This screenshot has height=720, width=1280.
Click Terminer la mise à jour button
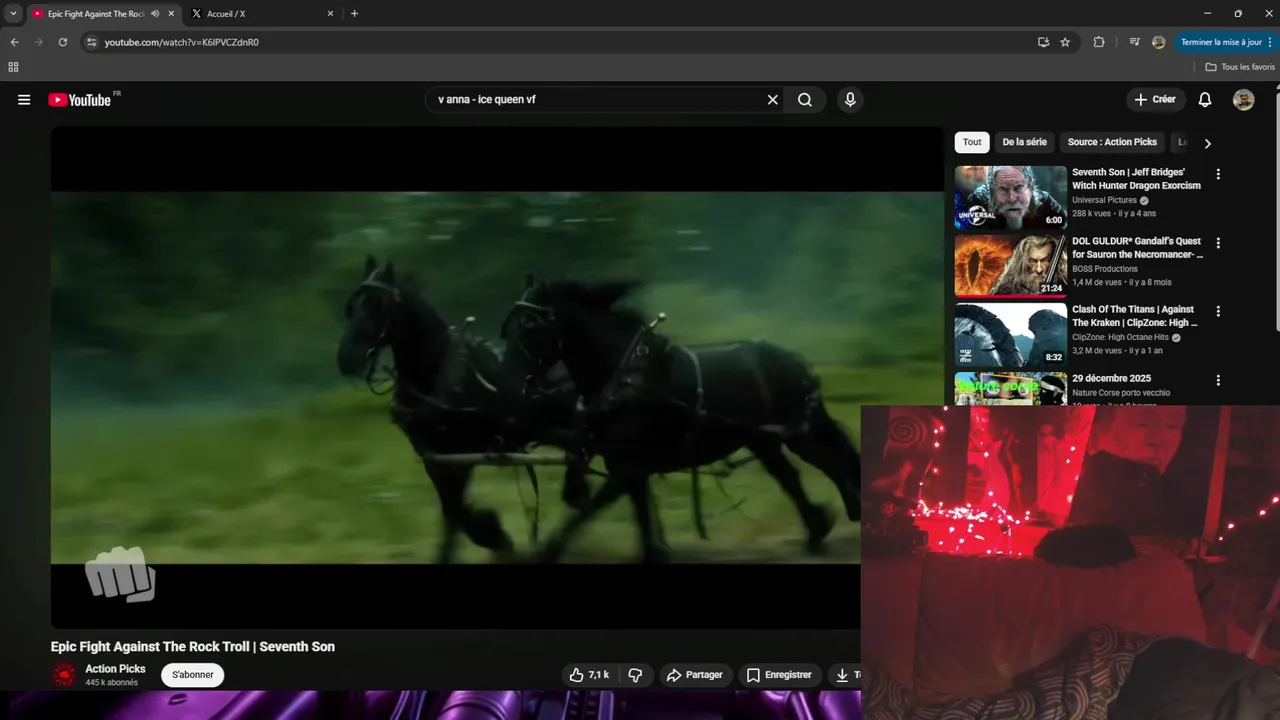coord(1220,42)
